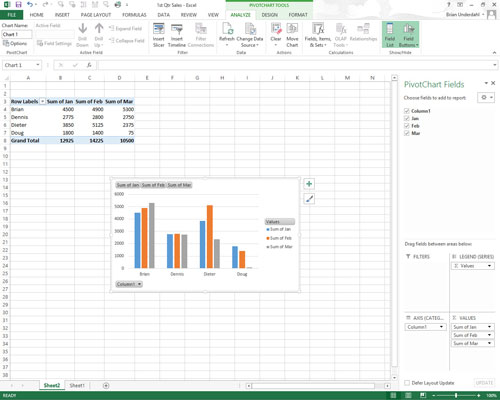Open Chart Styles paintbrush button
The image size is (500, 400).
point(309,199)
